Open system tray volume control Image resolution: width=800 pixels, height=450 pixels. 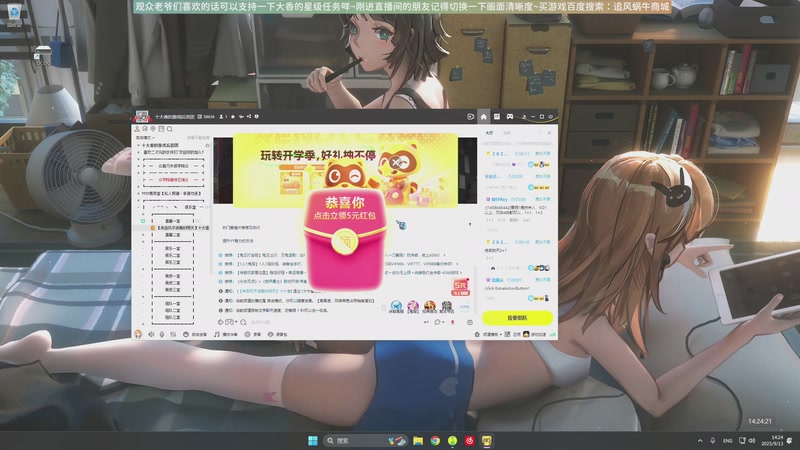[x=752, y=440]
